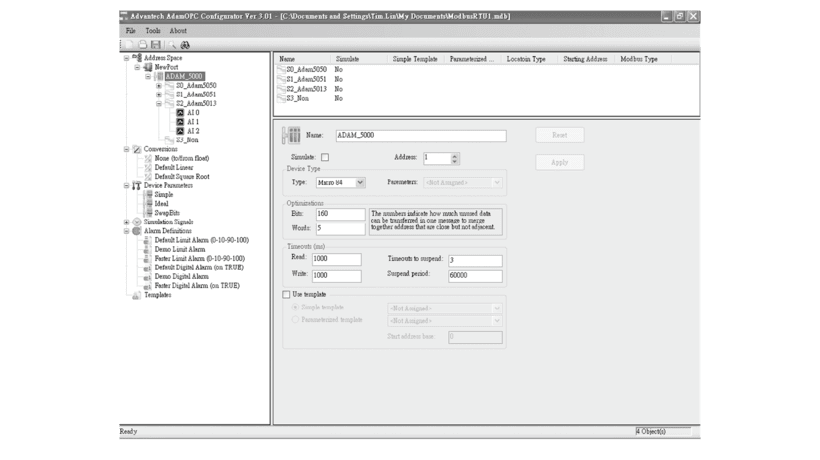
Task: Click the AI 1 analog input icon
Action: tap(180, 122)
